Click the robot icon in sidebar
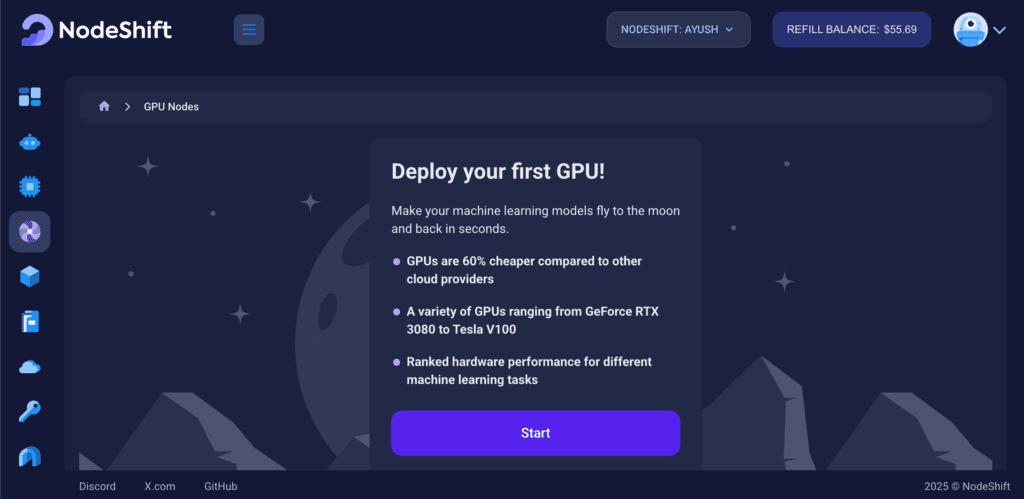The image size is (1024, 499). click(x=30, y=142)
